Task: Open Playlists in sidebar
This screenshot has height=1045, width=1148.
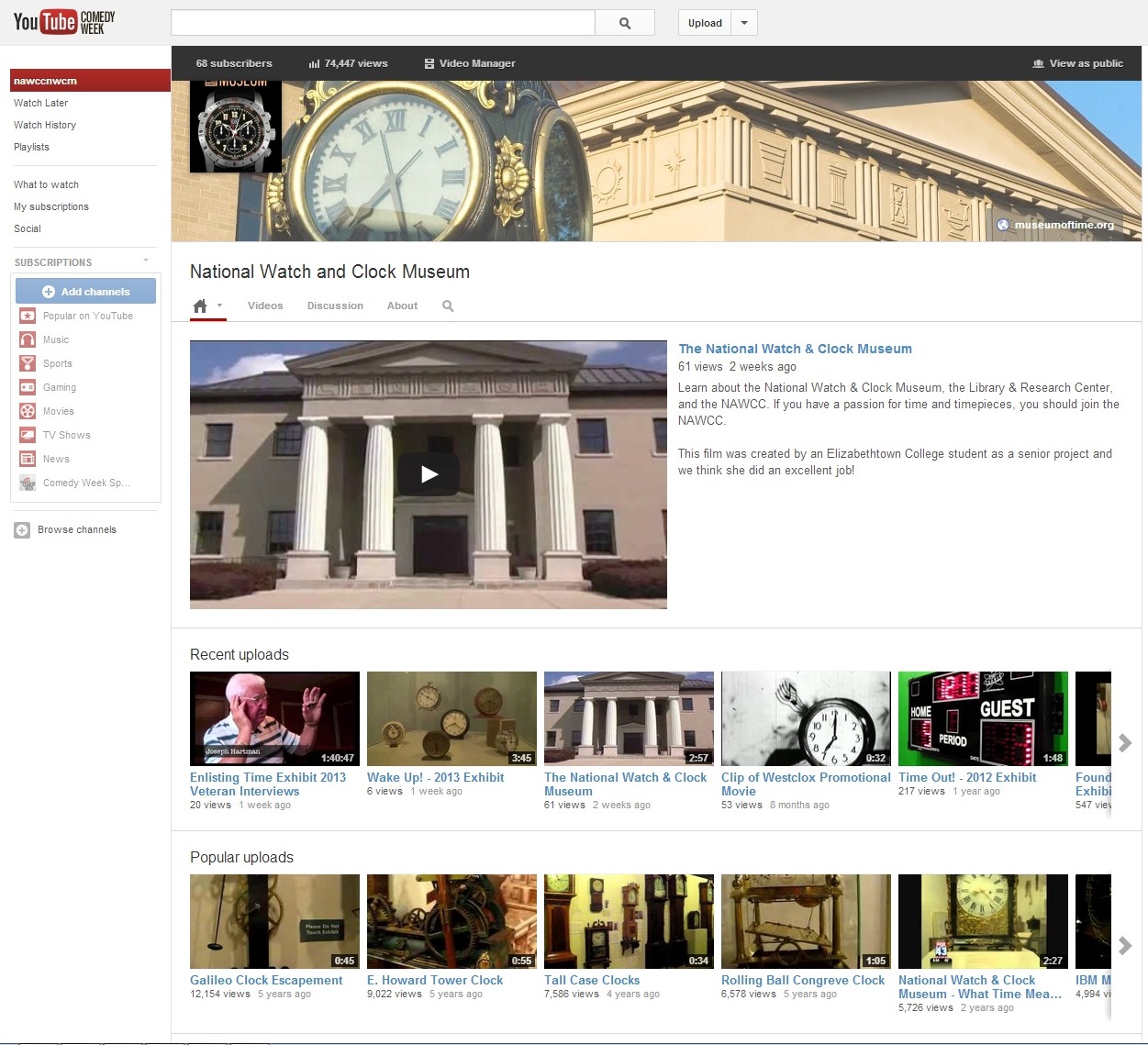Action: (31, 147)
